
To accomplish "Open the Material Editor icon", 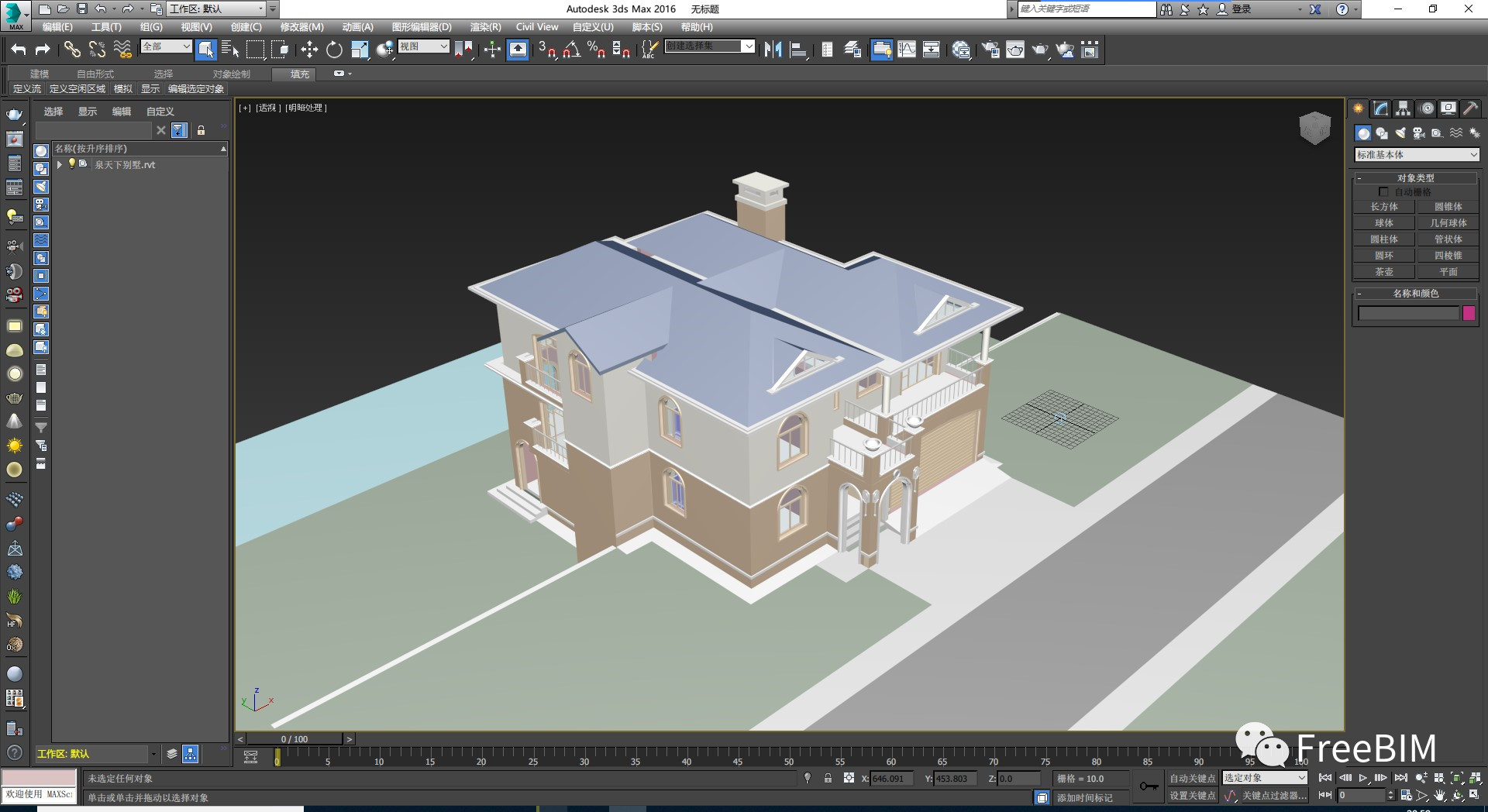I will (961, 50).
